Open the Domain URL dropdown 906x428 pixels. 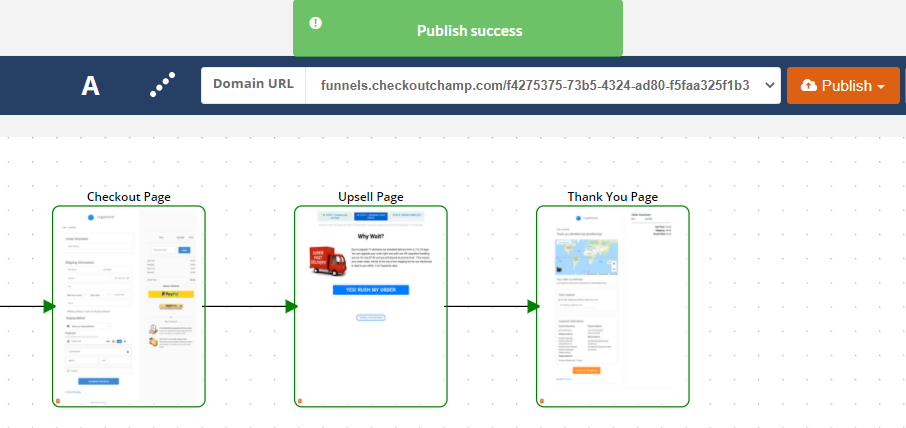pyautogui.click(x=769, y=86)
